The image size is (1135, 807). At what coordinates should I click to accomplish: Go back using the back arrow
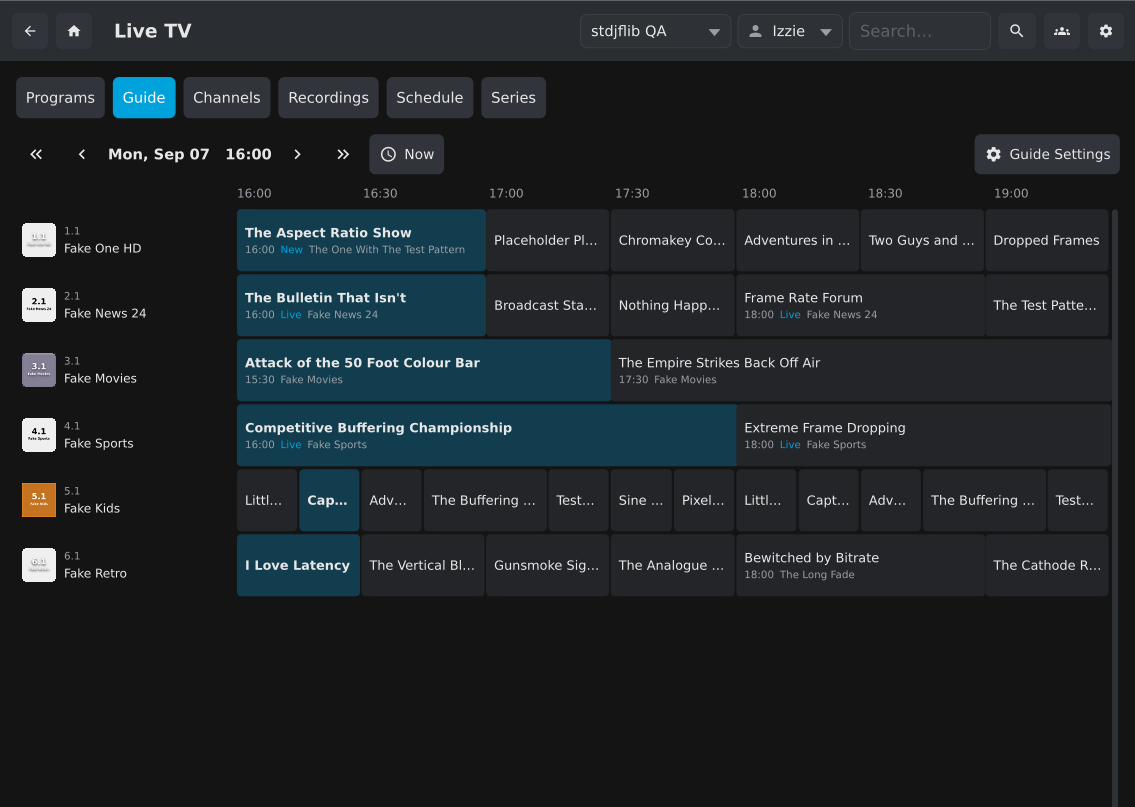30,31
